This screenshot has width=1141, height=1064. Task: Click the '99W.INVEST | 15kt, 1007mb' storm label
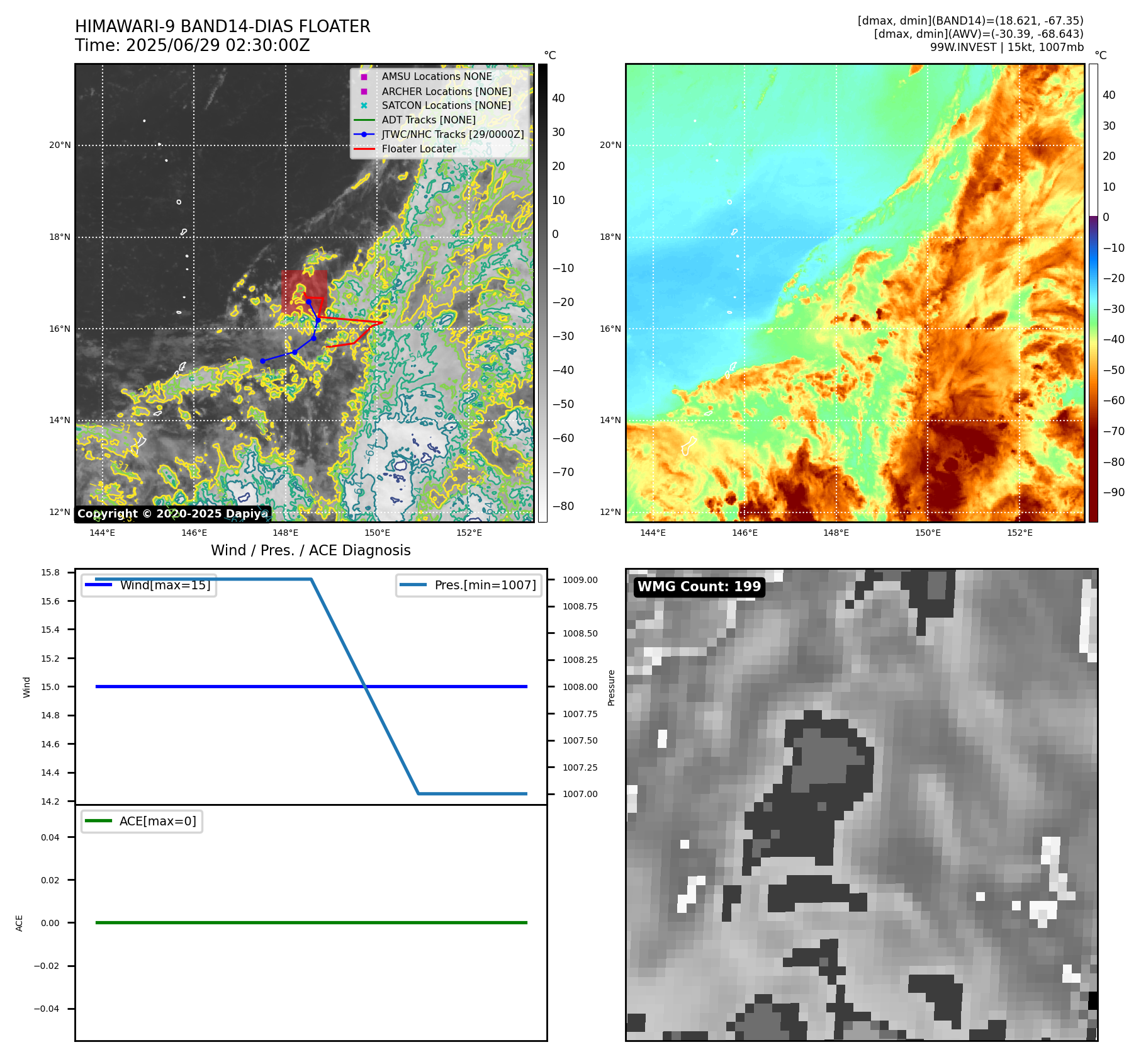[1007, 47]
